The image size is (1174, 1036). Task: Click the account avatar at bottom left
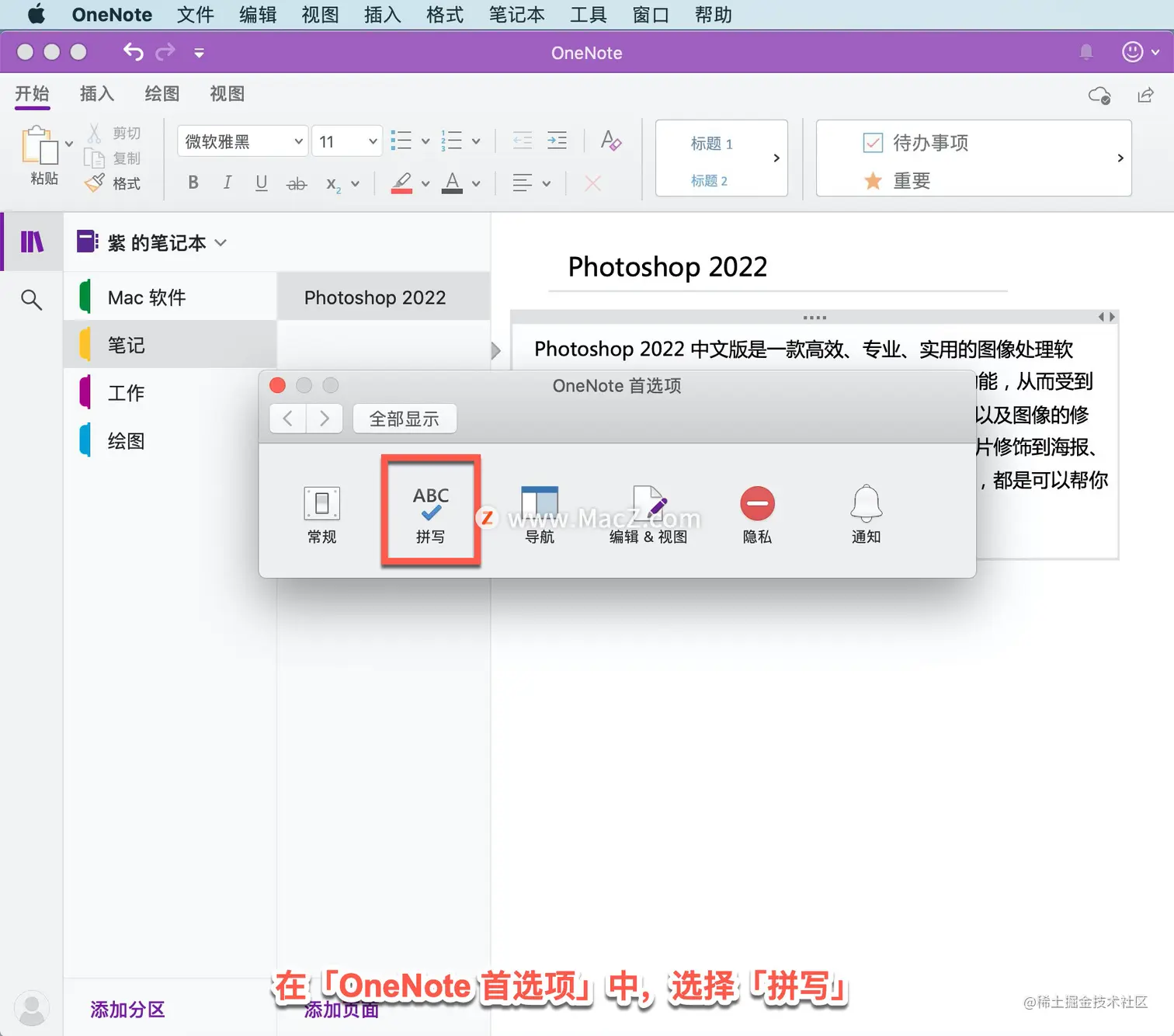(32, 1008)
